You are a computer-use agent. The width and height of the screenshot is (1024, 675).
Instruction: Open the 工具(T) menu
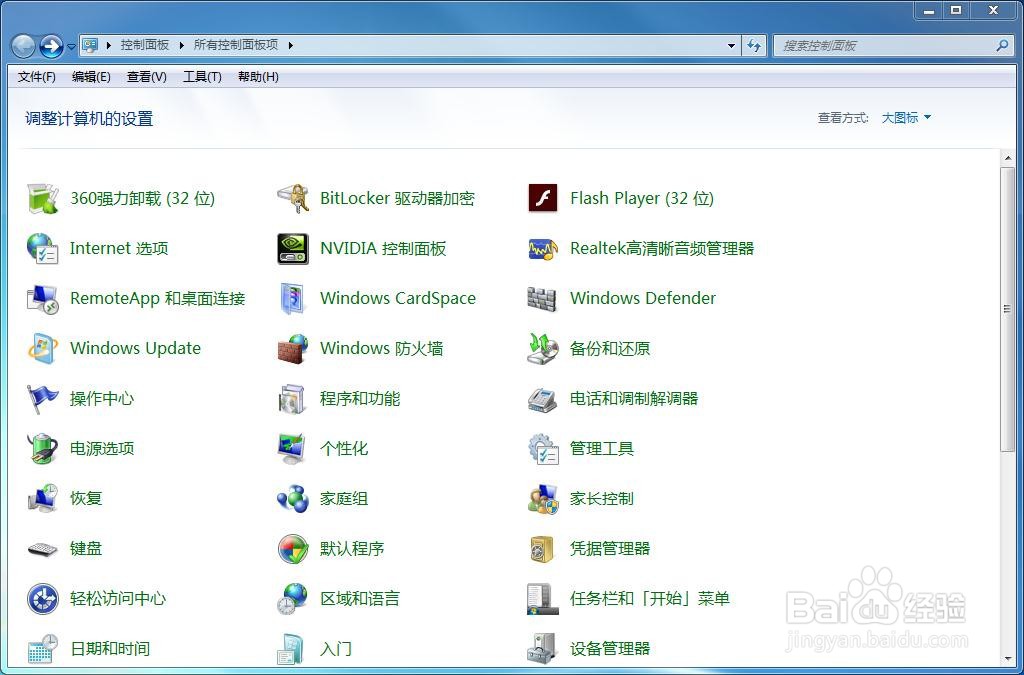[202, 77]
